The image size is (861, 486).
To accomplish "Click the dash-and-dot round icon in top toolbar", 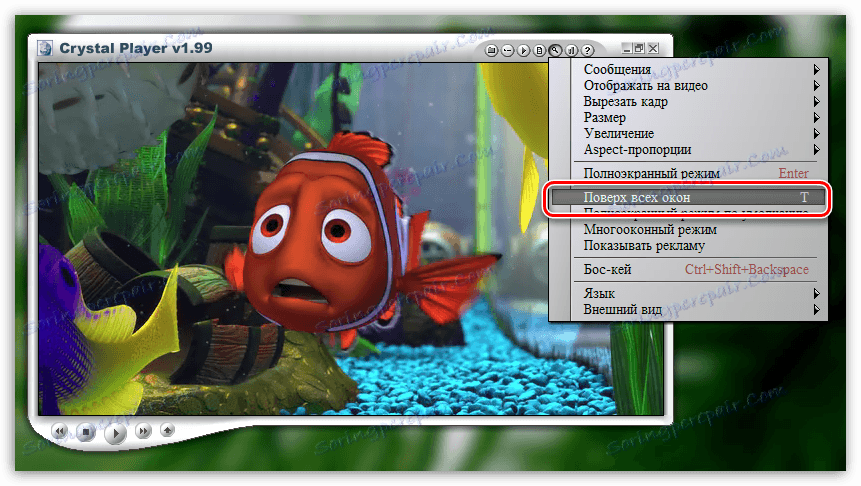I will [507, 51].
